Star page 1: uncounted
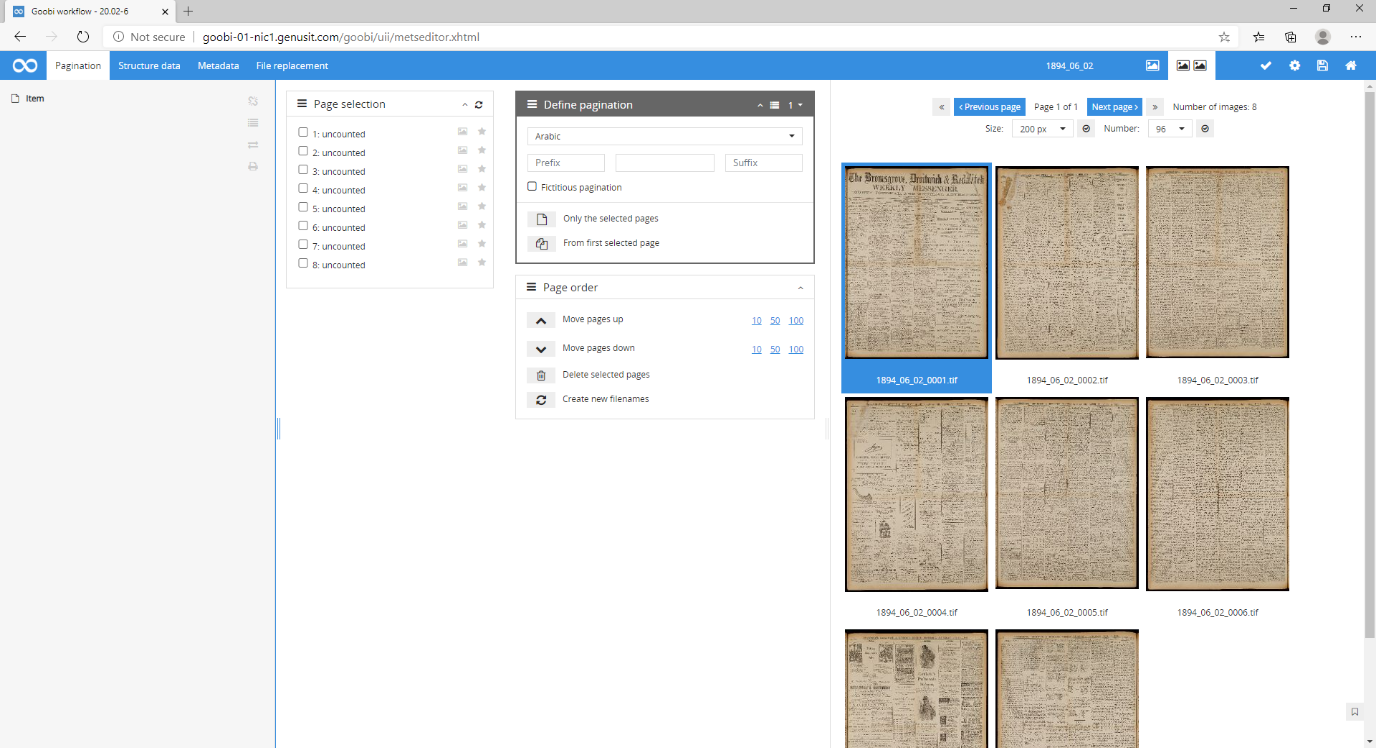Image resolution: width=1376 pixels, height=748 pixels. click(x=481, y=132)
